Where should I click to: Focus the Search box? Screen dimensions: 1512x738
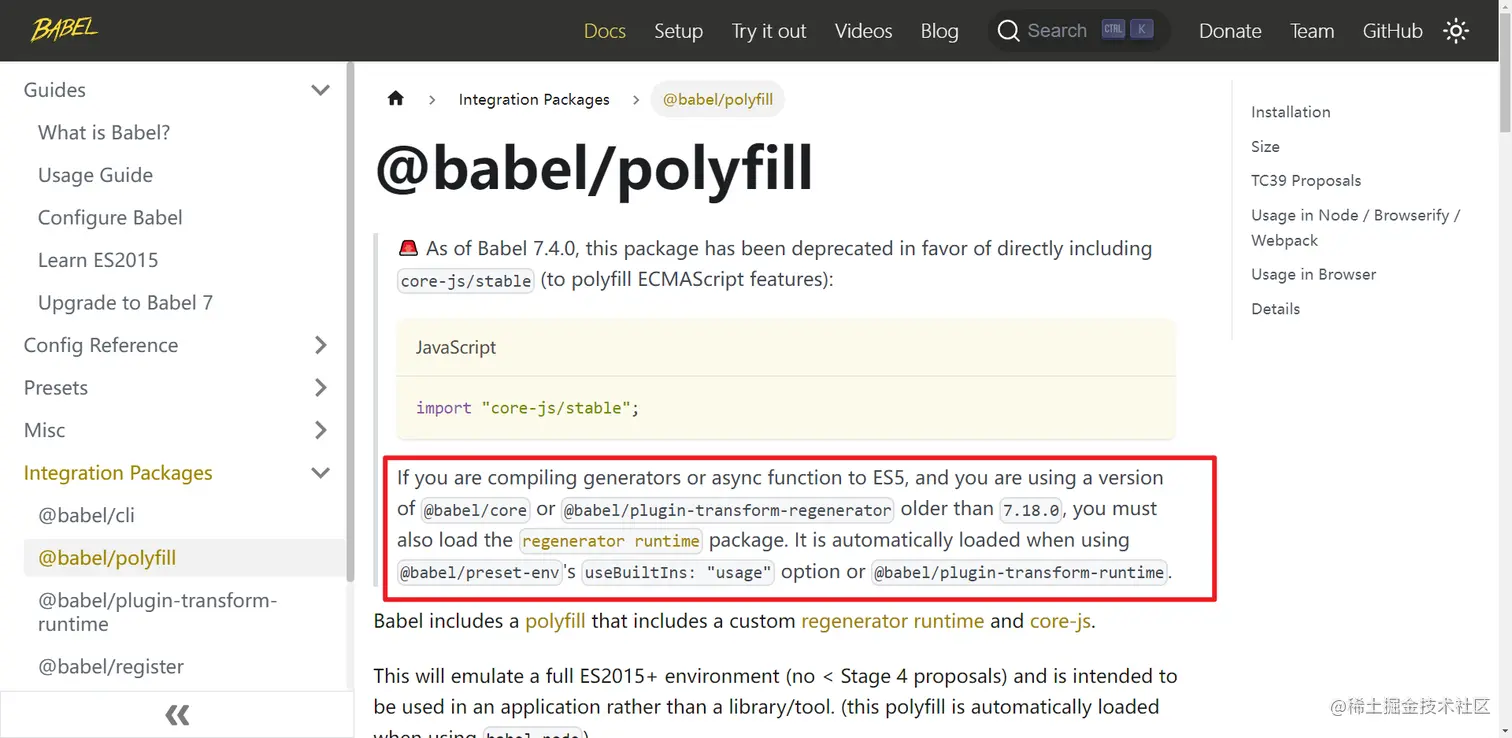tap(1078, 31)
